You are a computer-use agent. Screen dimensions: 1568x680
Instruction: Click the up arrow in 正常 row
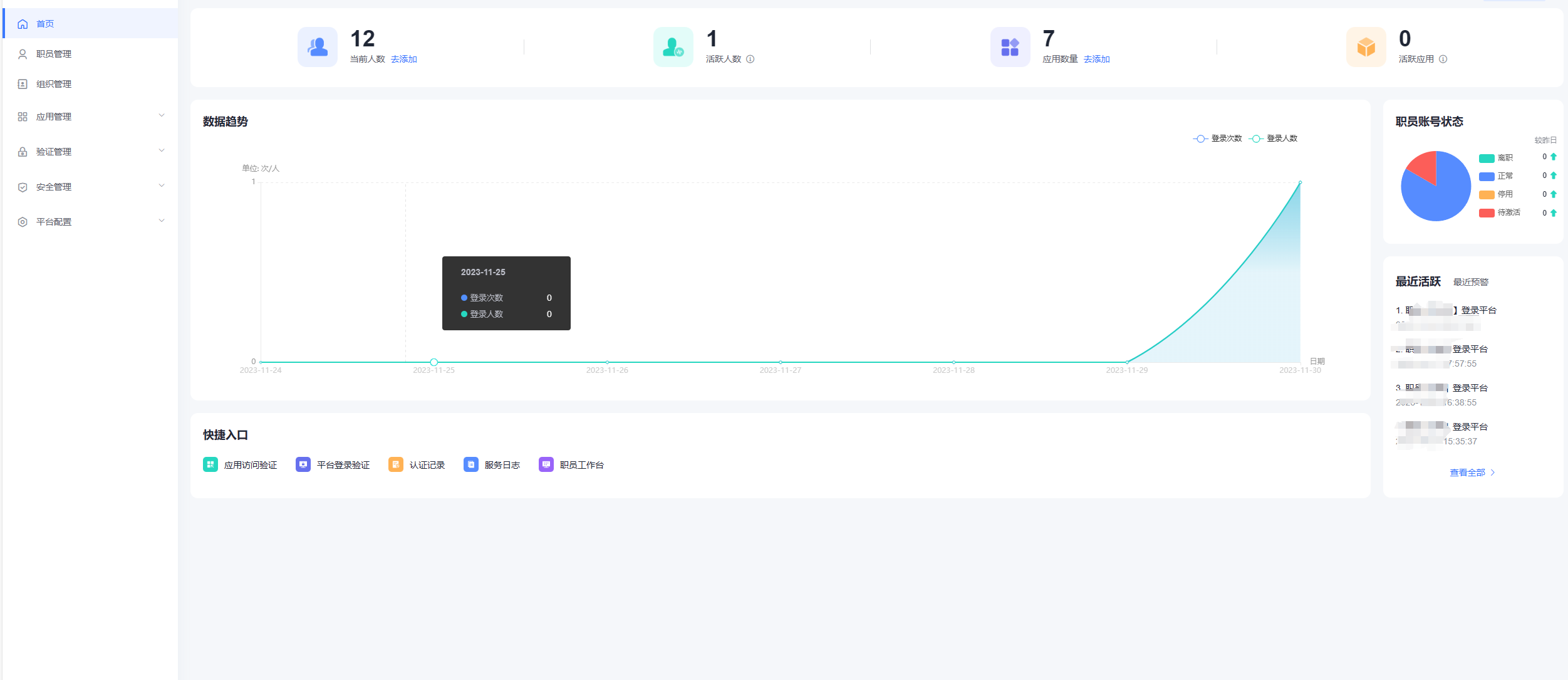1553,175
